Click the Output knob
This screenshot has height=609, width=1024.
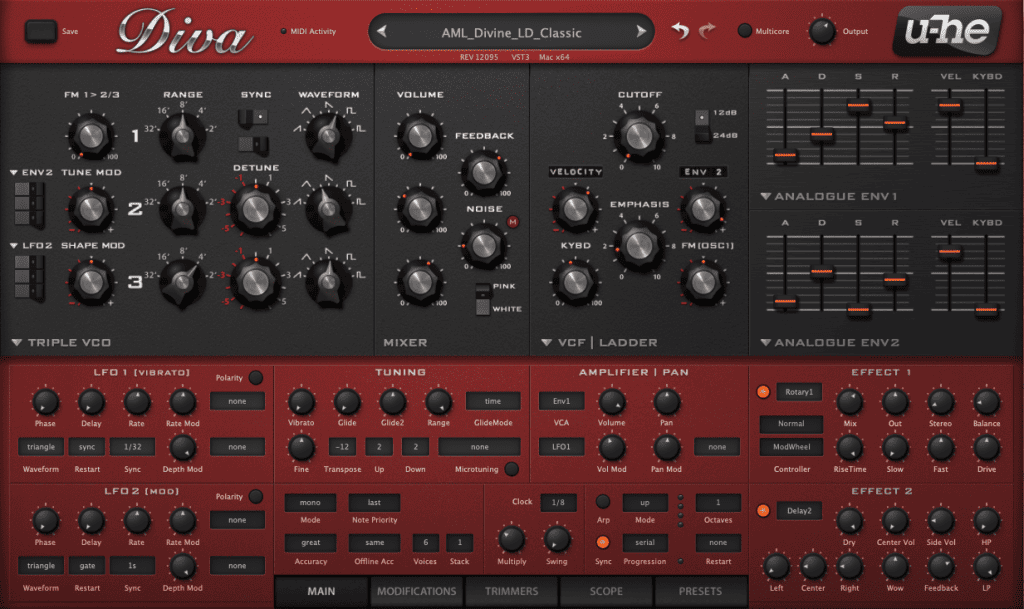[x=822, y=31]
